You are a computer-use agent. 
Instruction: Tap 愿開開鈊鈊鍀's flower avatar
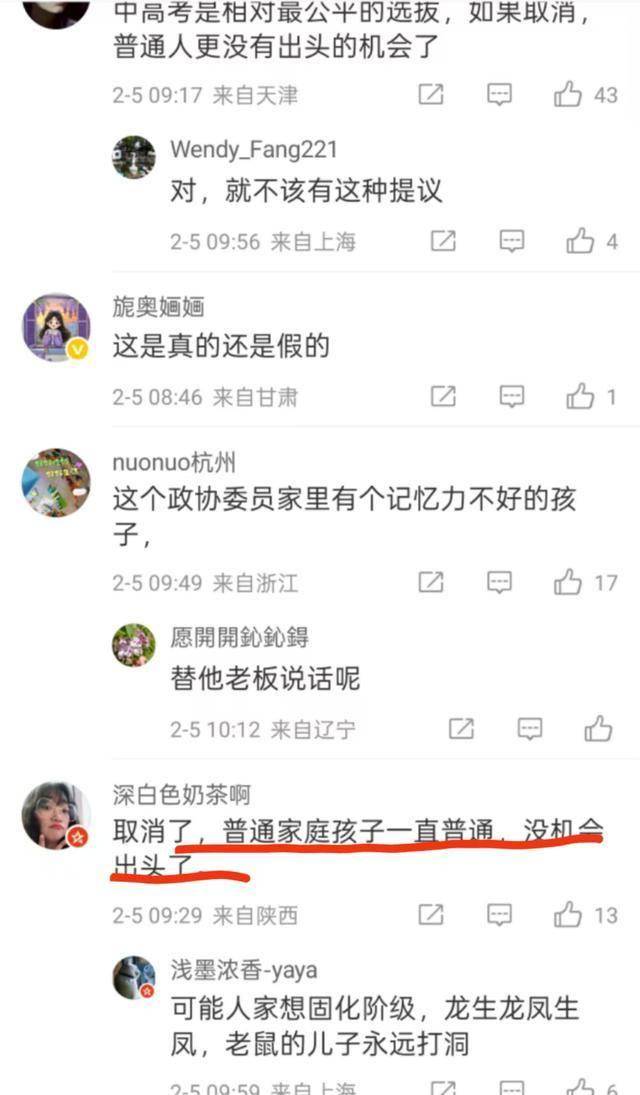coord(134,645)
